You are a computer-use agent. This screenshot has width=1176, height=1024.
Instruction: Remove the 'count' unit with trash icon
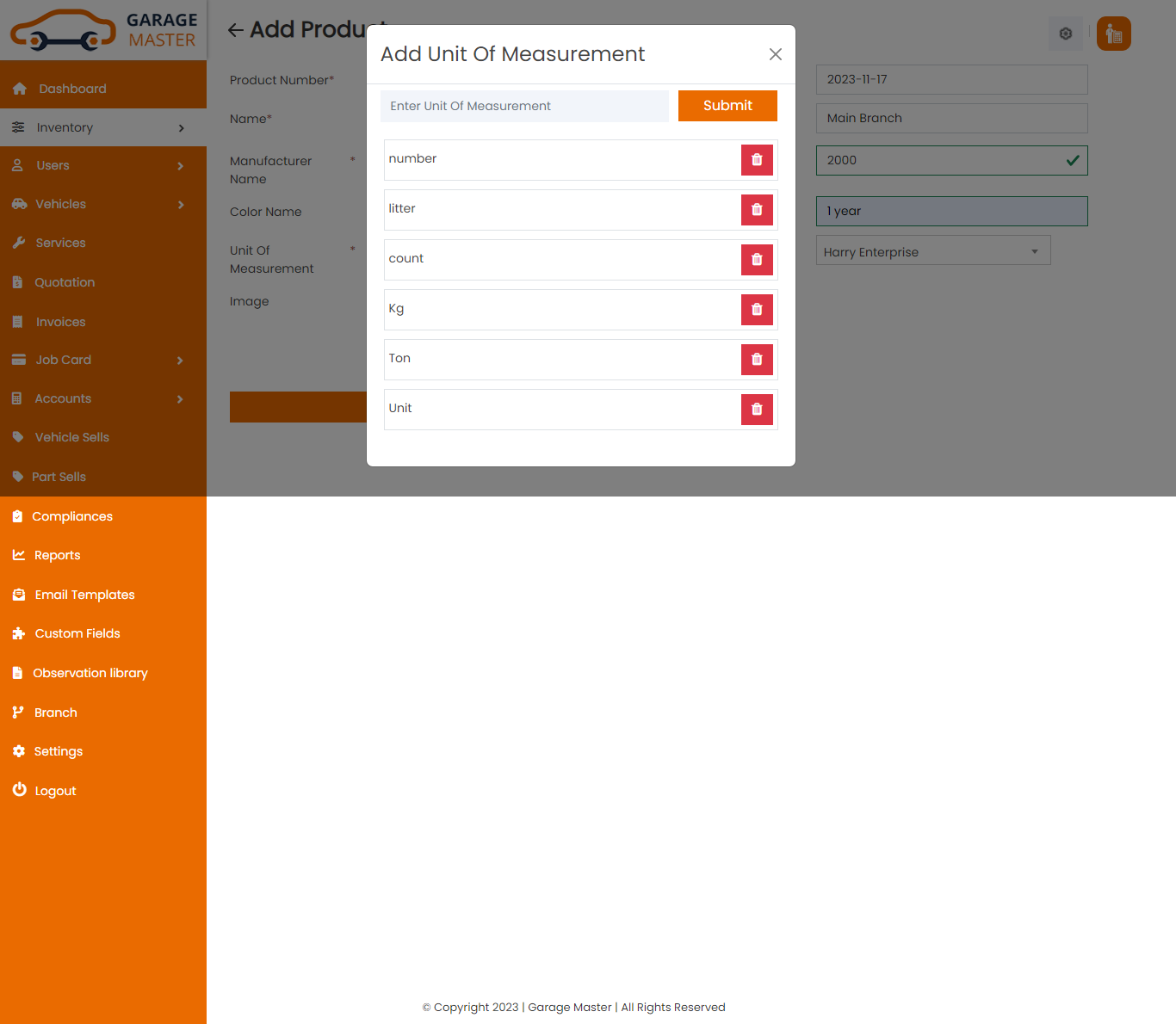pos(757,260)
